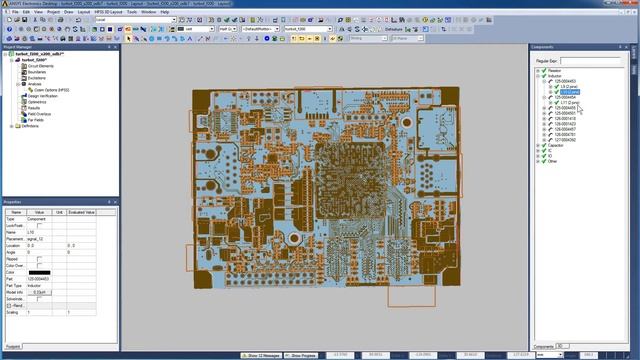This screenshot has width=640, height=360.
Task: Collapse the Analysis node in Project Manager
Action: 18,84
